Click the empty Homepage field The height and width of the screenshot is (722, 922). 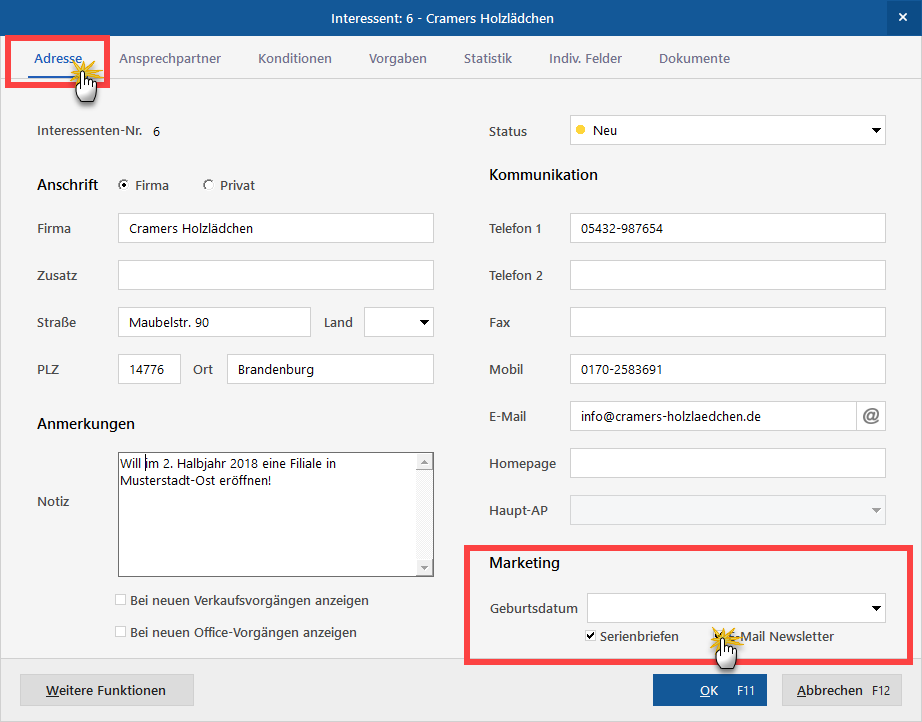(727, 463)
